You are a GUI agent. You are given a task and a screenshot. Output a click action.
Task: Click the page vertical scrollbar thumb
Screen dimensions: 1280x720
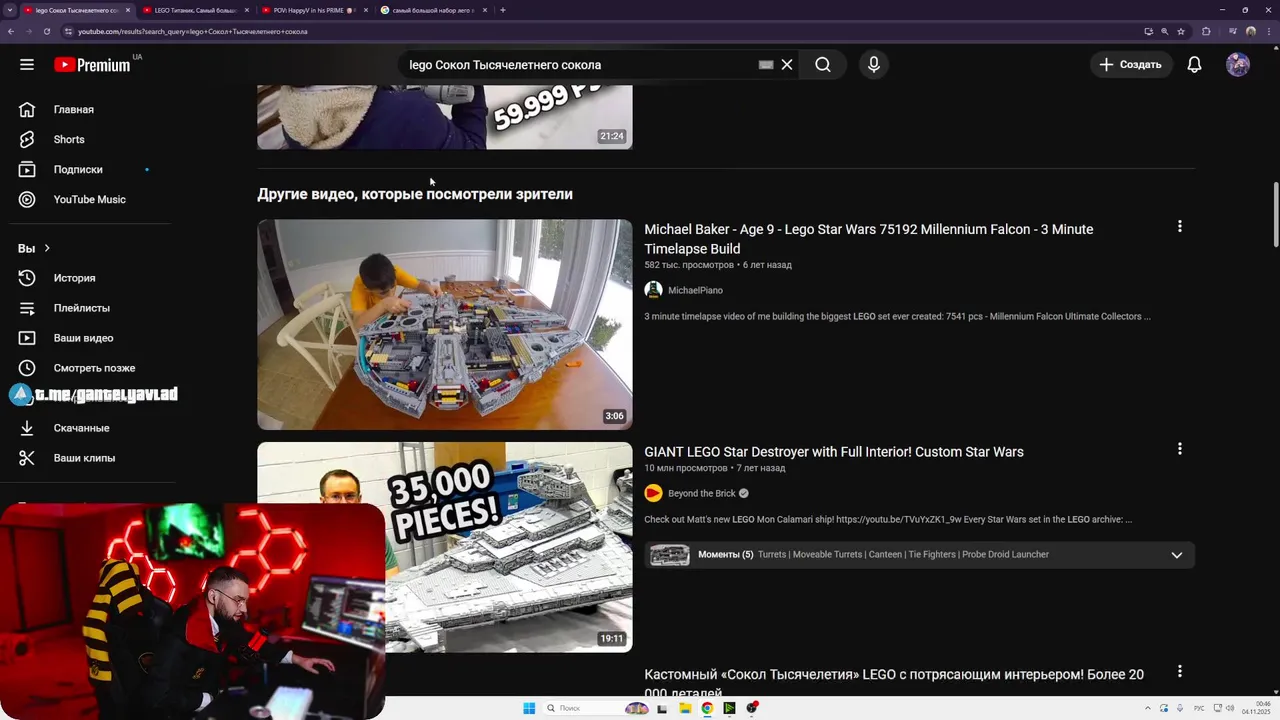pyautogui.click(x=1275, y=214)
